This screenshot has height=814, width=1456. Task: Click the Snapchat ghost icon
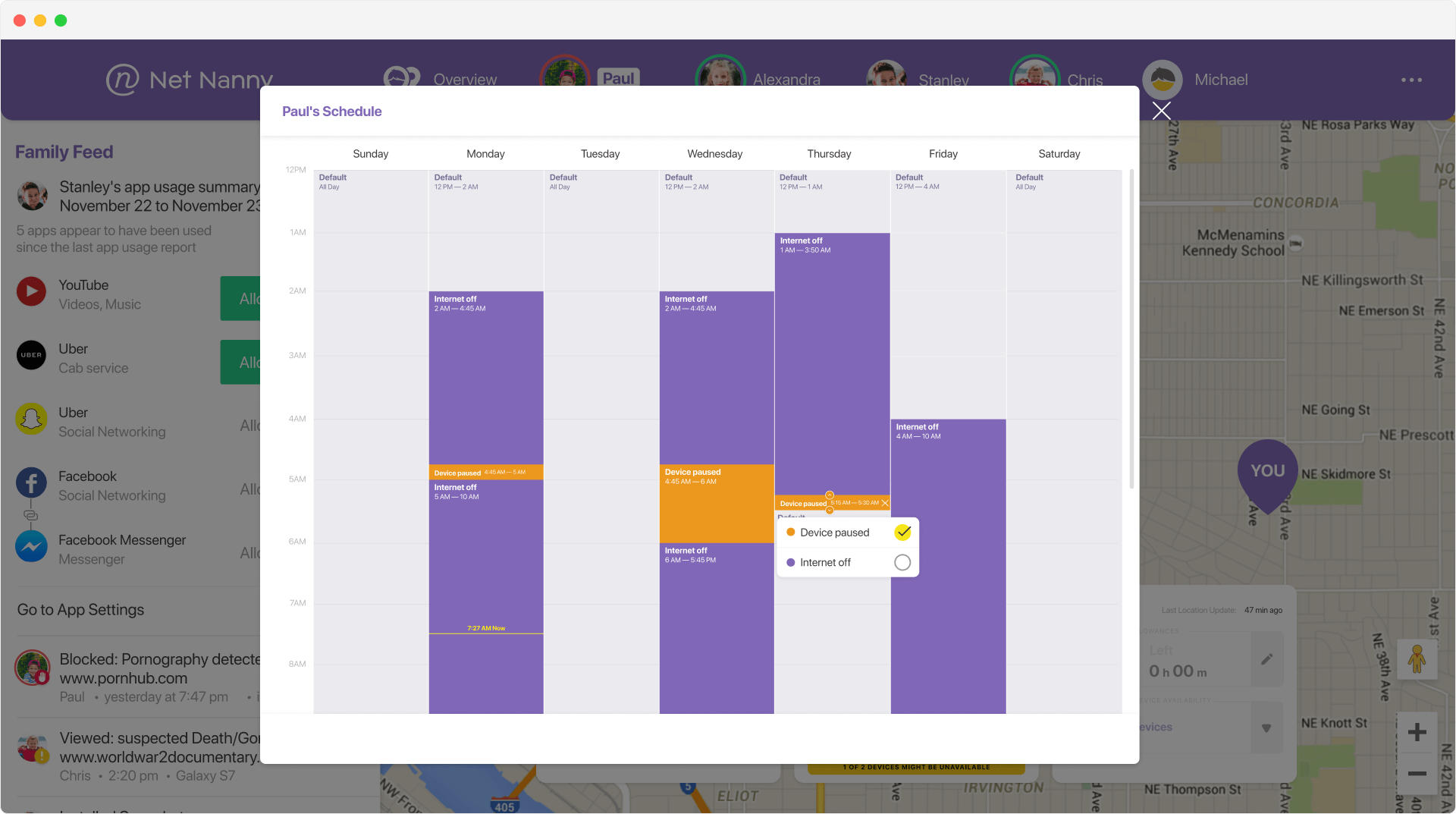(31, 419)
